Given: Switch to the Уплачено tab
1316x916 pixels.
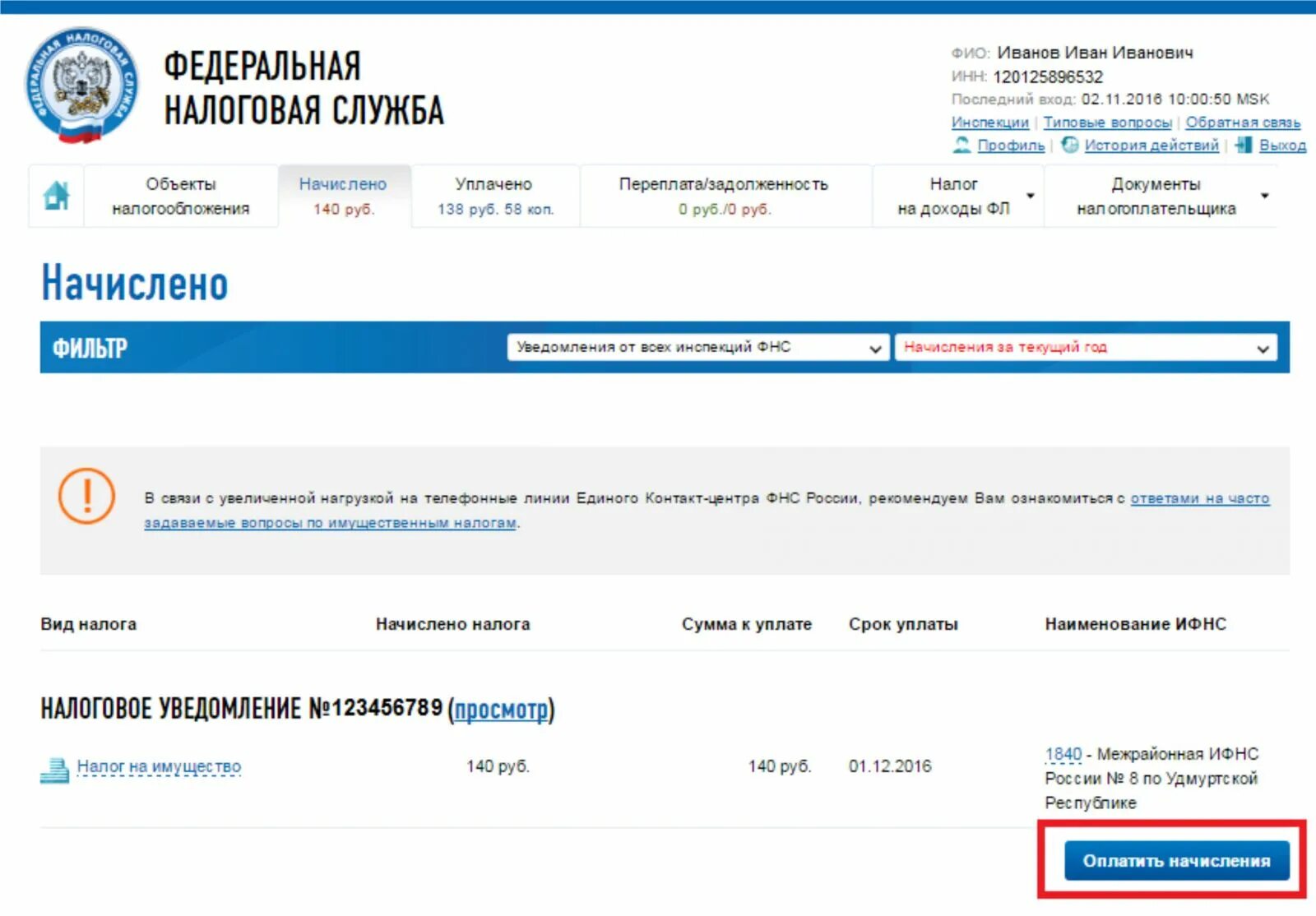Looking at the screenshot, I should click(x=495, y=196).
